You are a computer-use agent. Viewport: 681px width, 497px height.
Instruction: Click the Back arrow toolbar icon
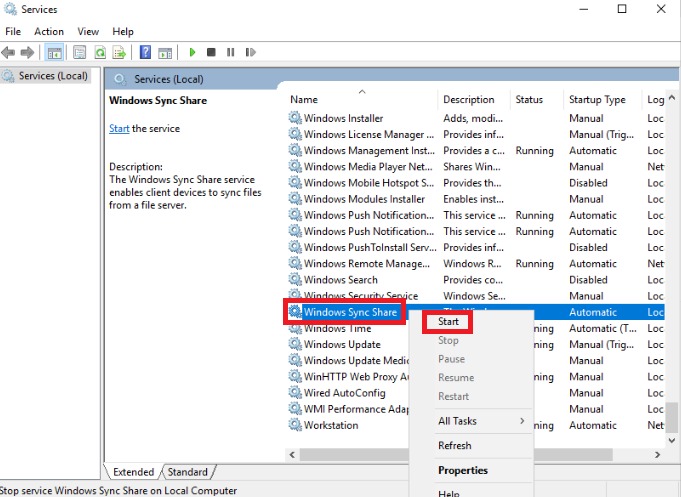coord(8,53)
